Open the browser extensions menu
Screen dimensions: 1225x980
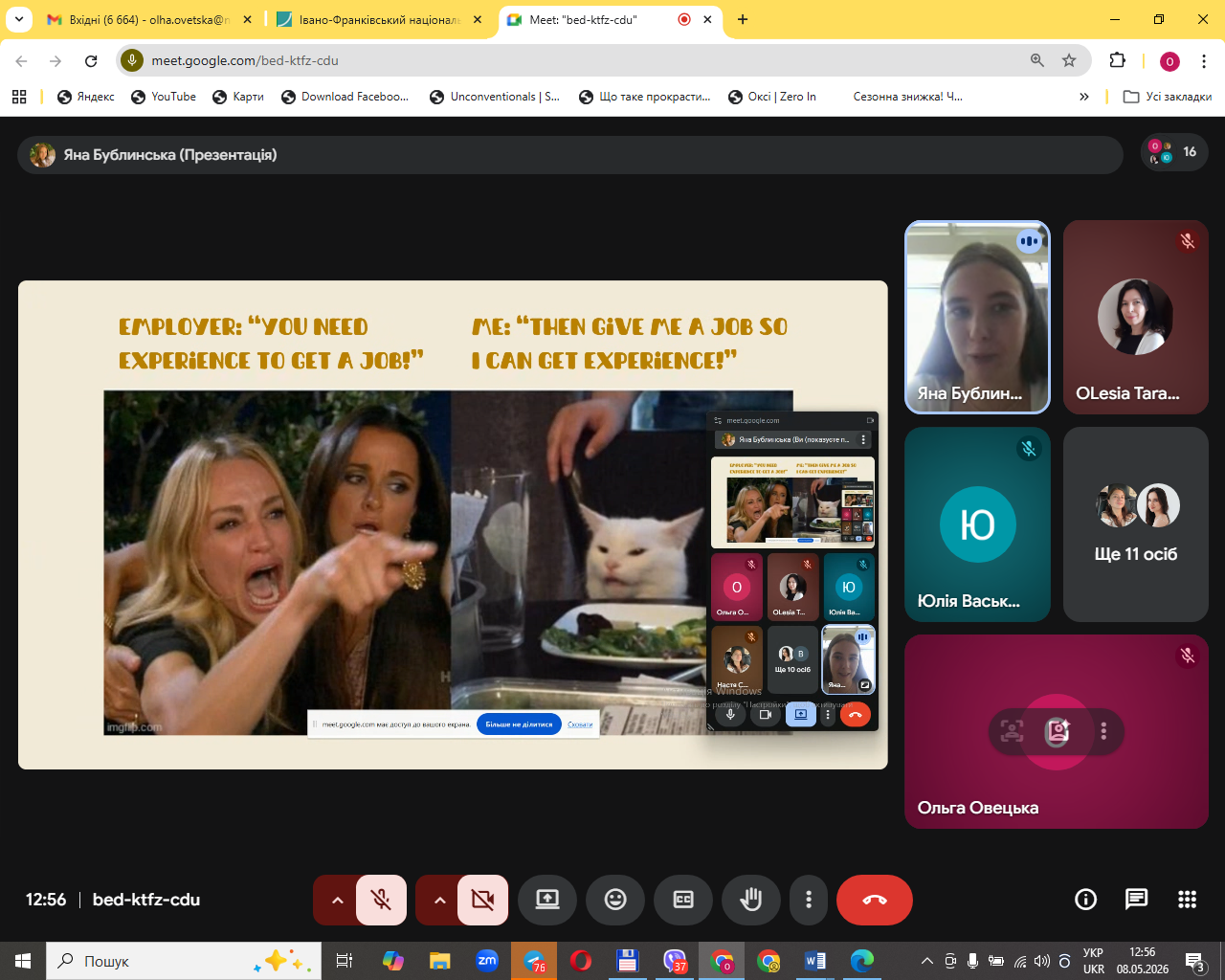click(1117, 60)
